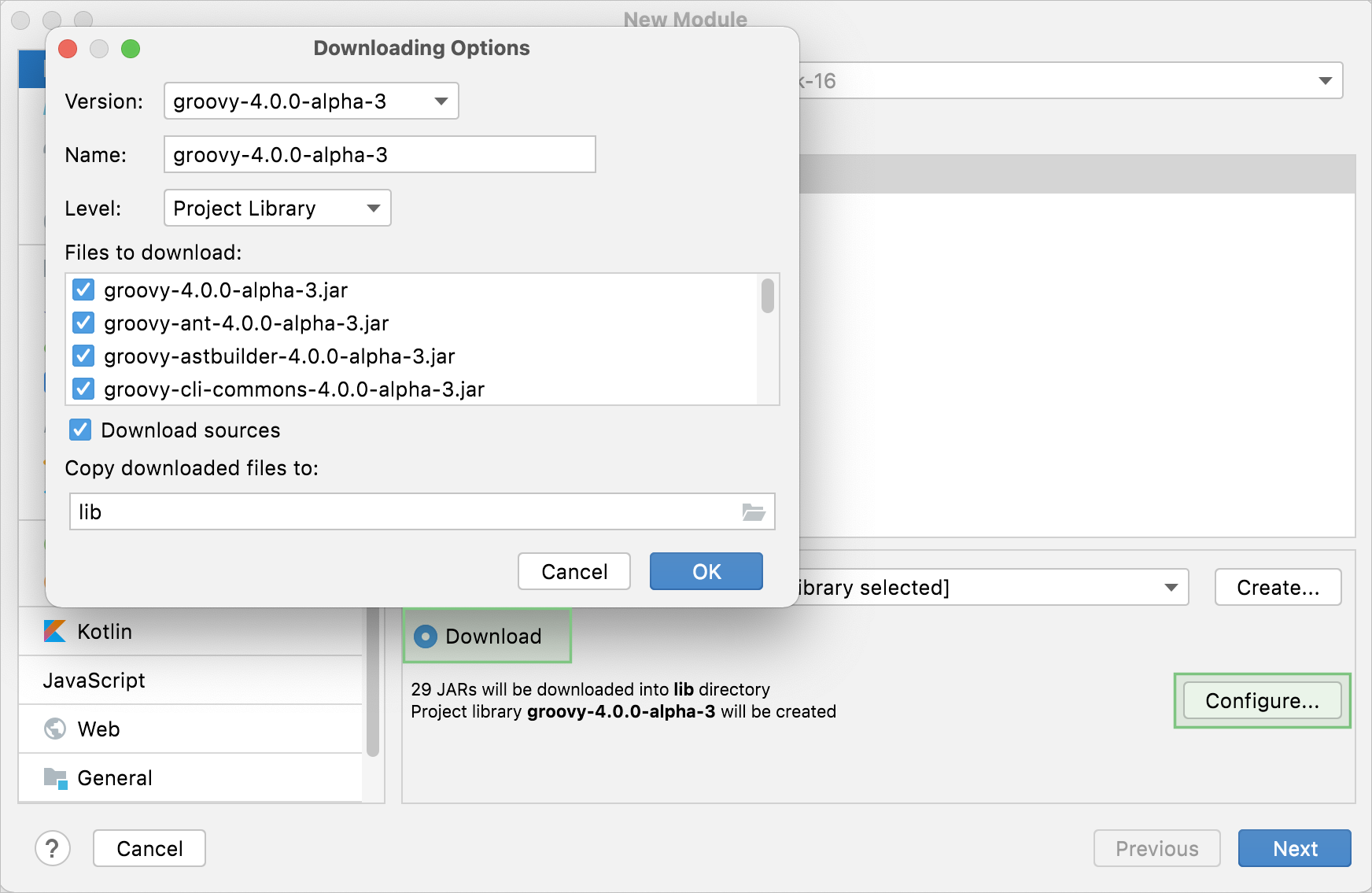Click the help question mark icon
This screenshot has width=1372, height=893.
[53, 848]
